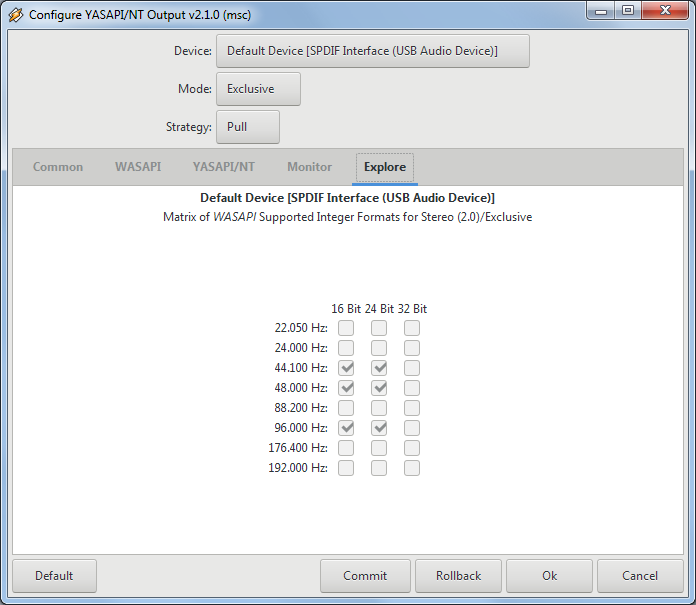The height and width of the screenshot is (605, 696).
Task: Select the Explore tab
Action: point(384,167)
